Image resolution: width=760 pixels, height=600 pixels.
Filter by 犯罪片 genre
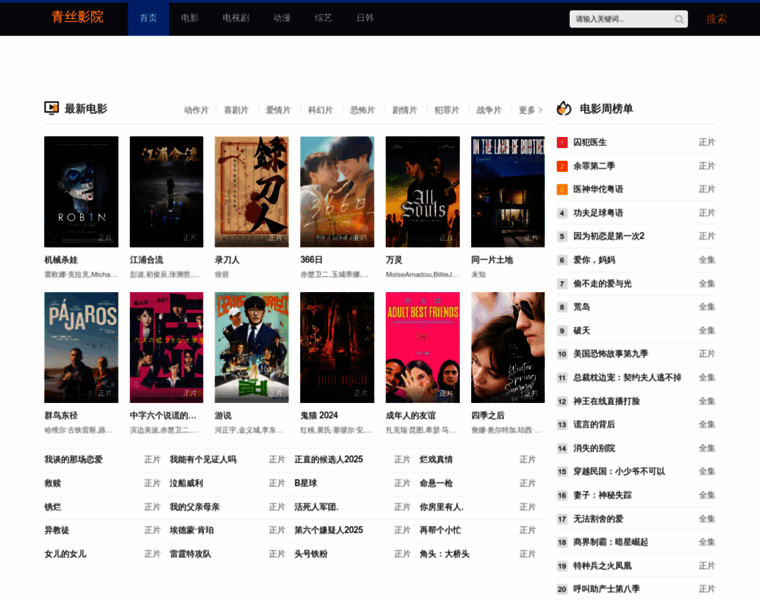(447, 110)
